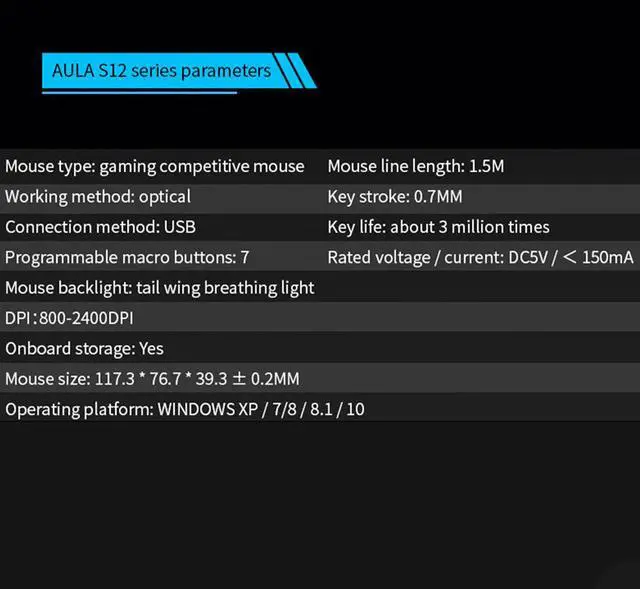Click the Key stroke 0.7MM entry
Screen dimensions: 640x589
point(395,196)
